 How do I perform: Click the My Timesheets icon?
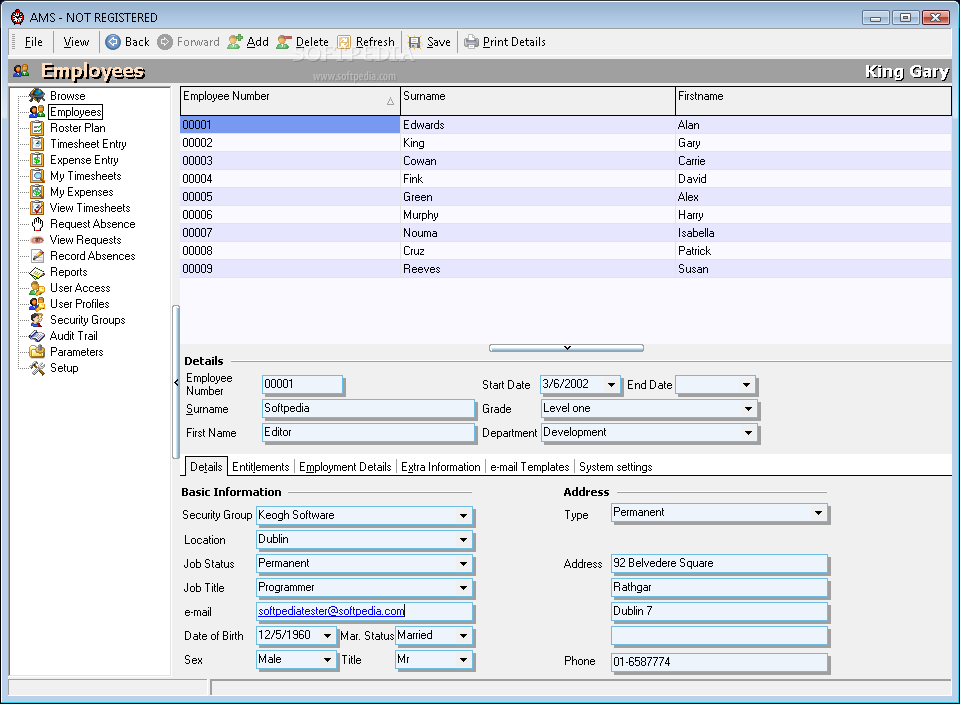pyautogui.click(x=37, y=176)
